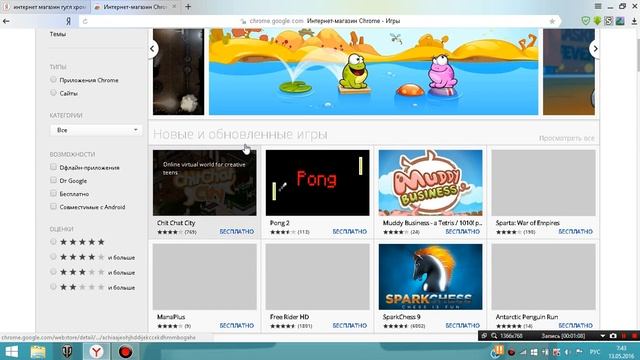
Task: Open 'Antarctic Penguin Run' title
Action: pos(527,317)
